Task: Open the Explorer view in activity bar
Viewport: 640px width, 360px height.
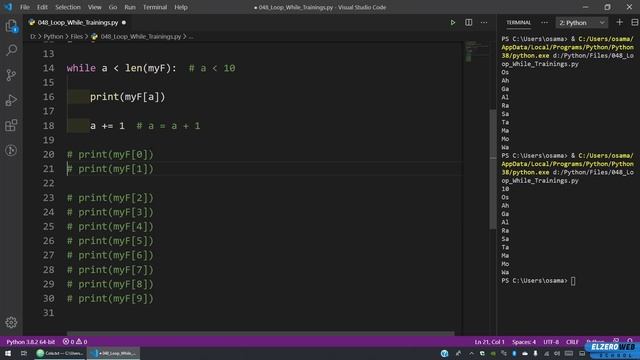Action: click(x=11, y=26)
